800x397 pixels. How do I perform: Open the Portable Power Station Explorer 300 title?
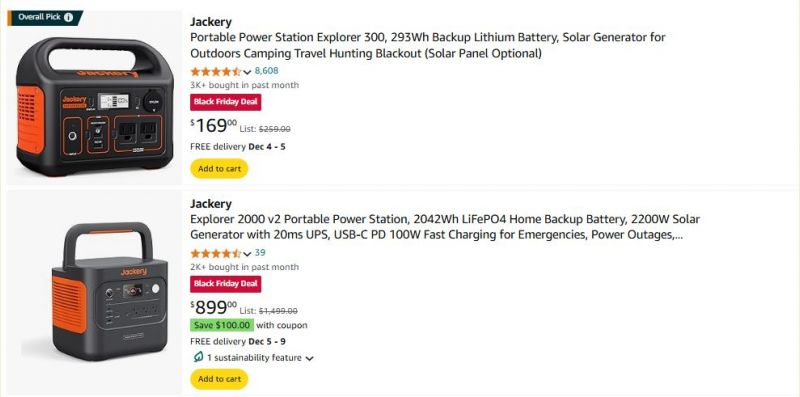tap(428, 45)
